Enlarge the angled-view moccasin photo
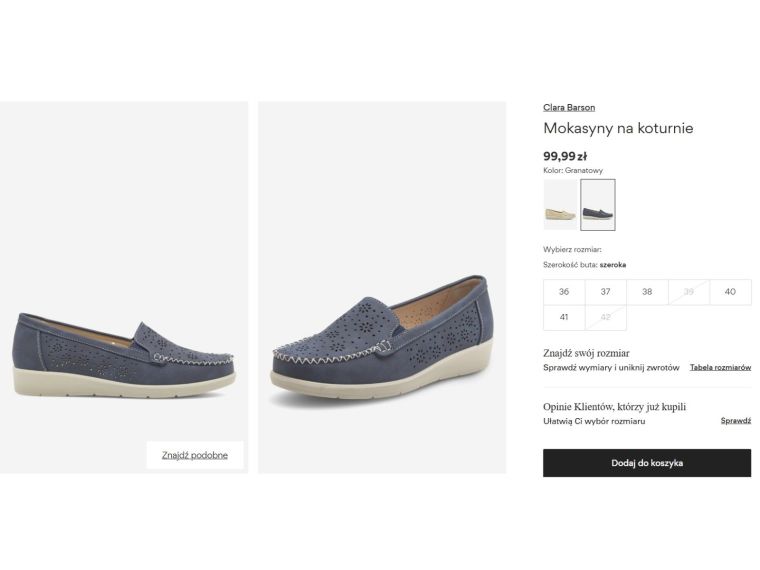760x570 pixels. 382,286
